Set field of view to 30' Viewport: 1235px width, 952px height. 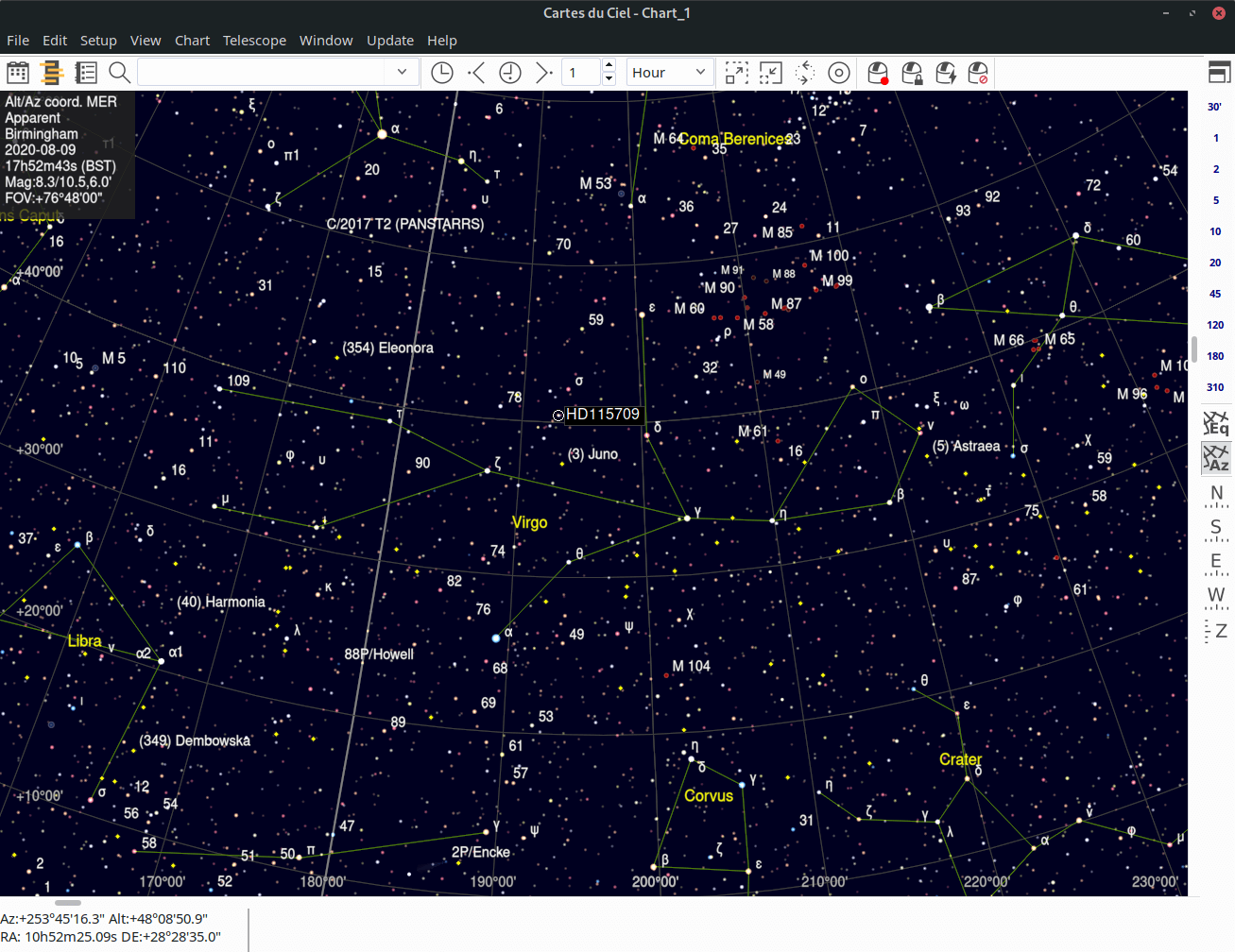click(x=1215, y=107)
